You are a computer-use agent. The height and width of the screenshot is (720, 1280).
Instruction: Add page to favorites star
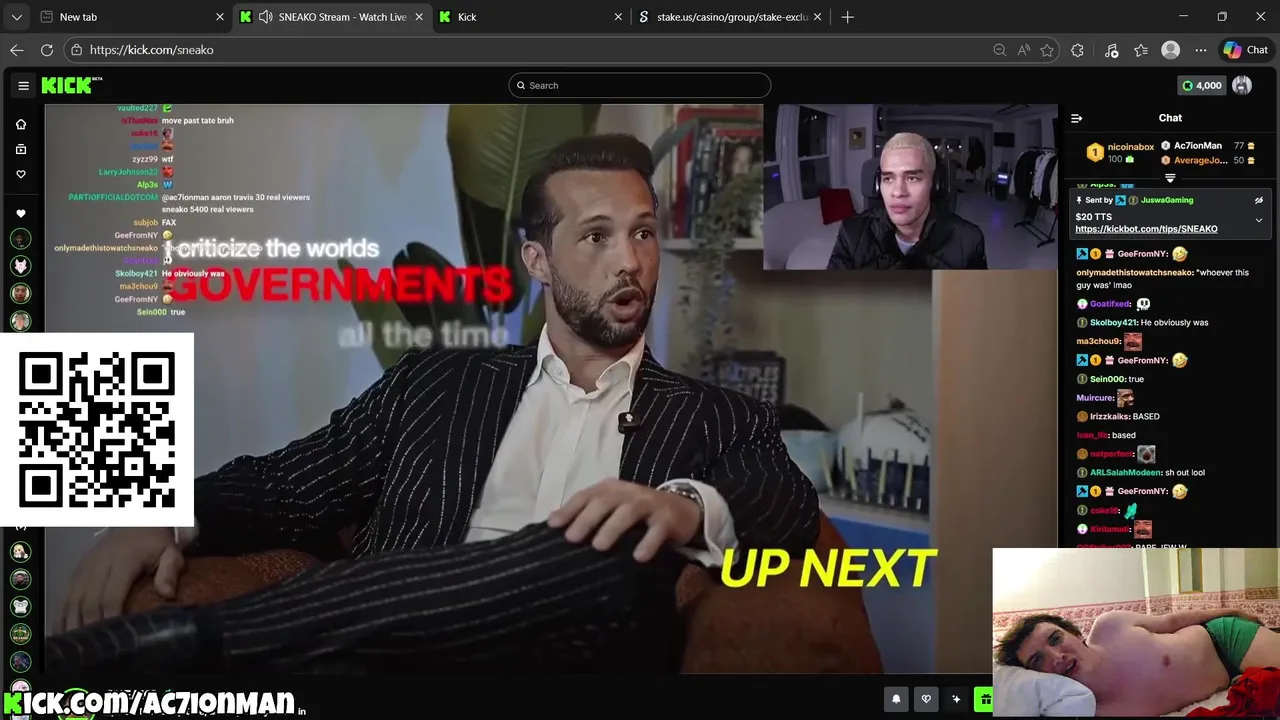tap(1047, 50)
